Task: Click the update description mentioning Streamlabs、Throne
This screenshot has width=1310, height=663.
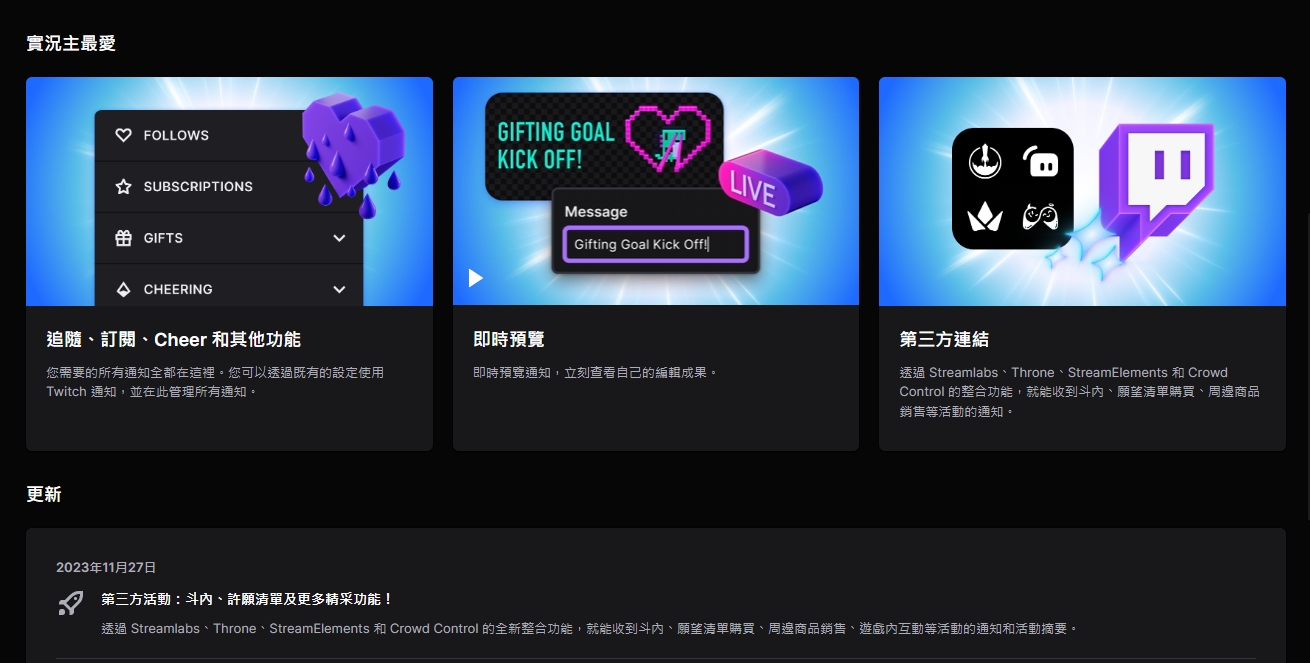Action: 590,629
